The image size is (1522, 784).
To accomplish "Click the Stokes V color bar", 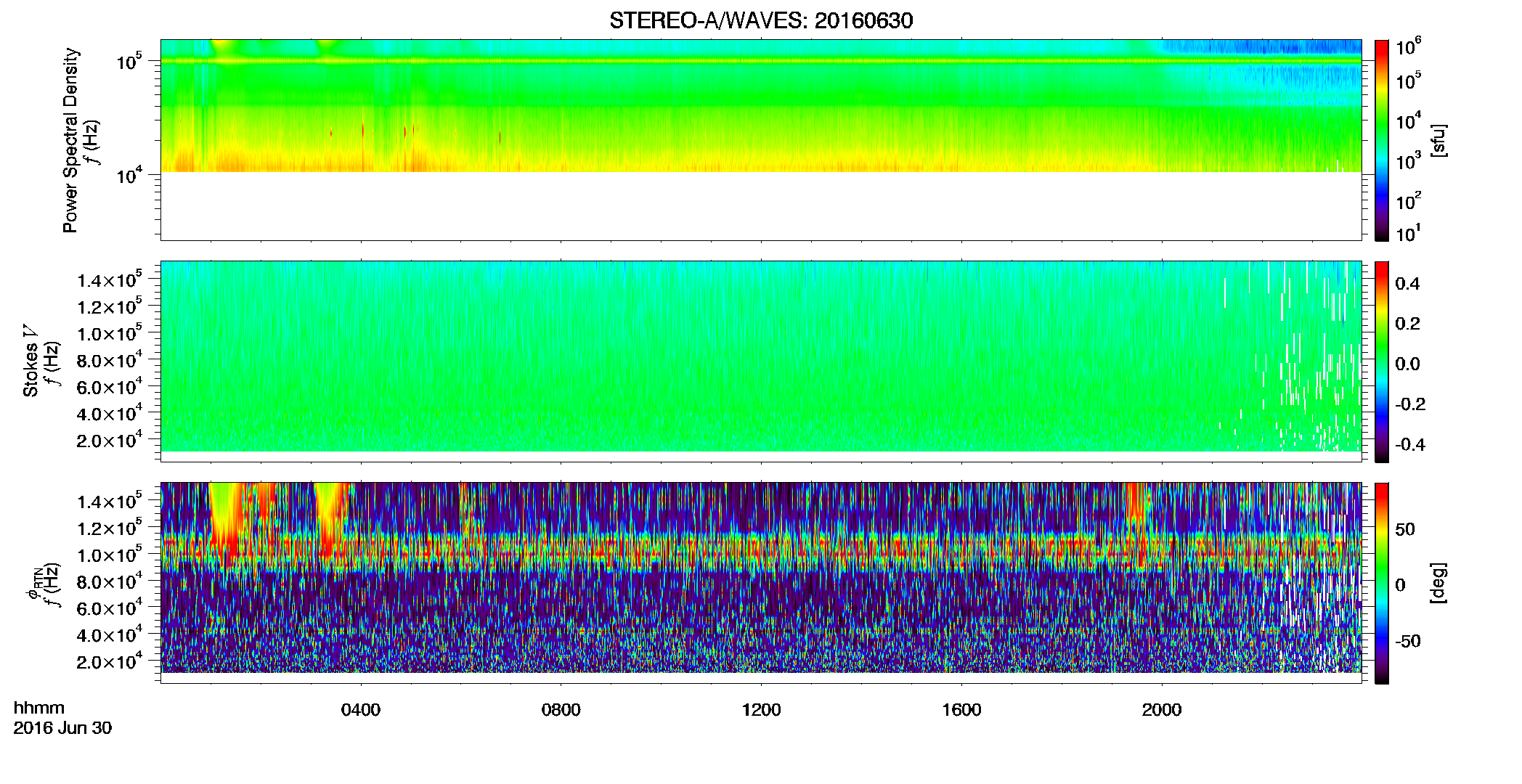I will [x=1382, y=362].
